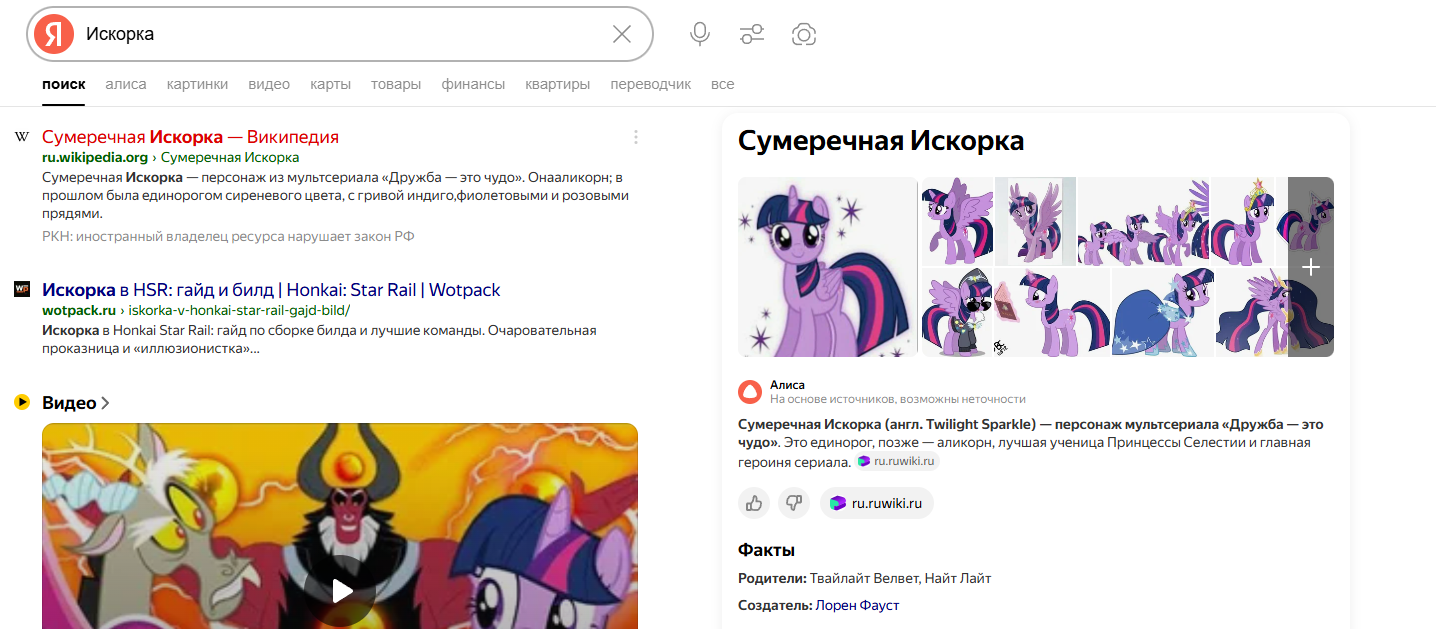Open Сумеречная Искорка — Википедия result
Image resolution: width=1436 pixels, height=629 pixels.
pos(190,137)
